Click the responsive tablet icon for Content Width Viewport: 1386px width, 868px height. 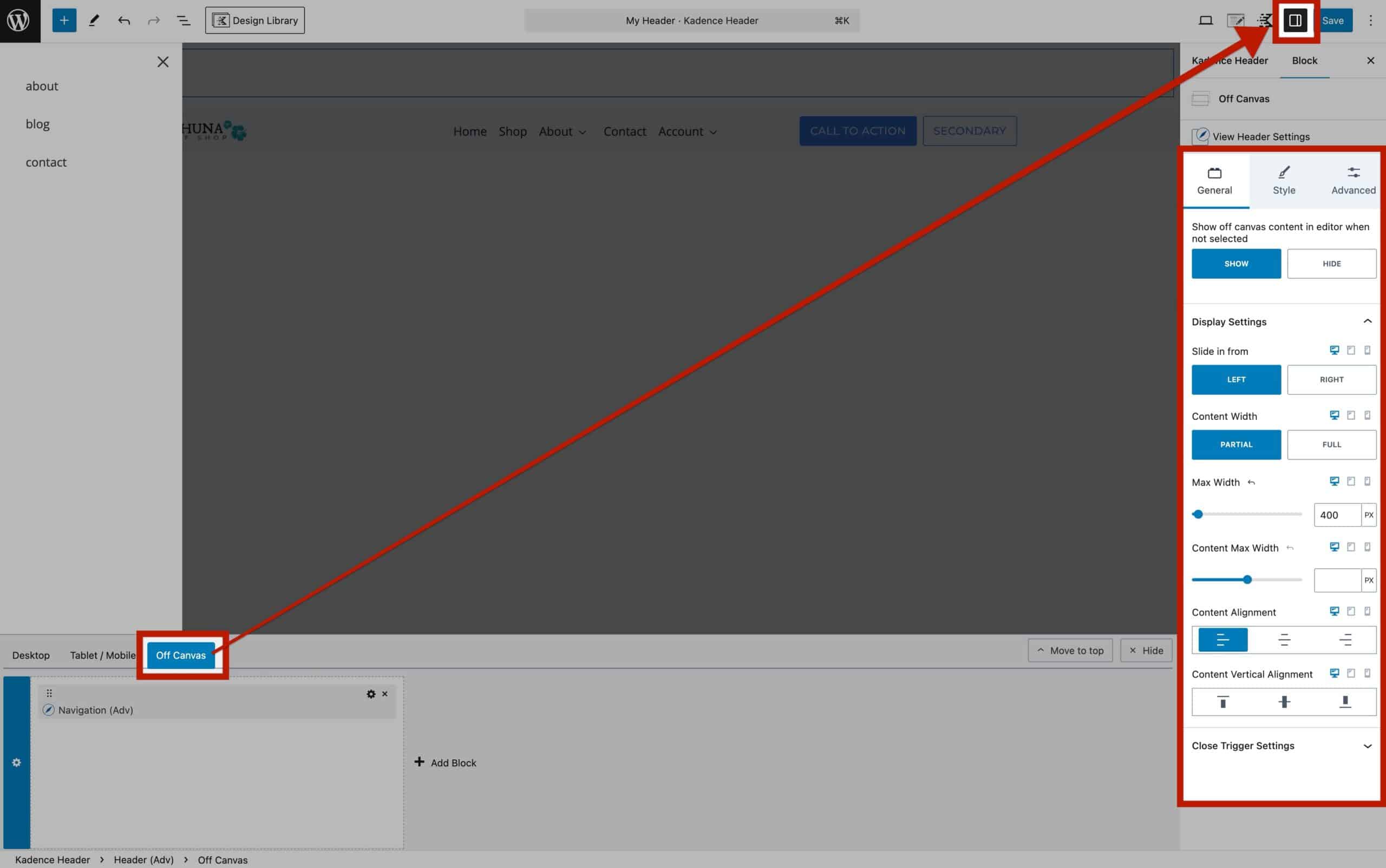pyautogui.click(x=1351, y=415)
